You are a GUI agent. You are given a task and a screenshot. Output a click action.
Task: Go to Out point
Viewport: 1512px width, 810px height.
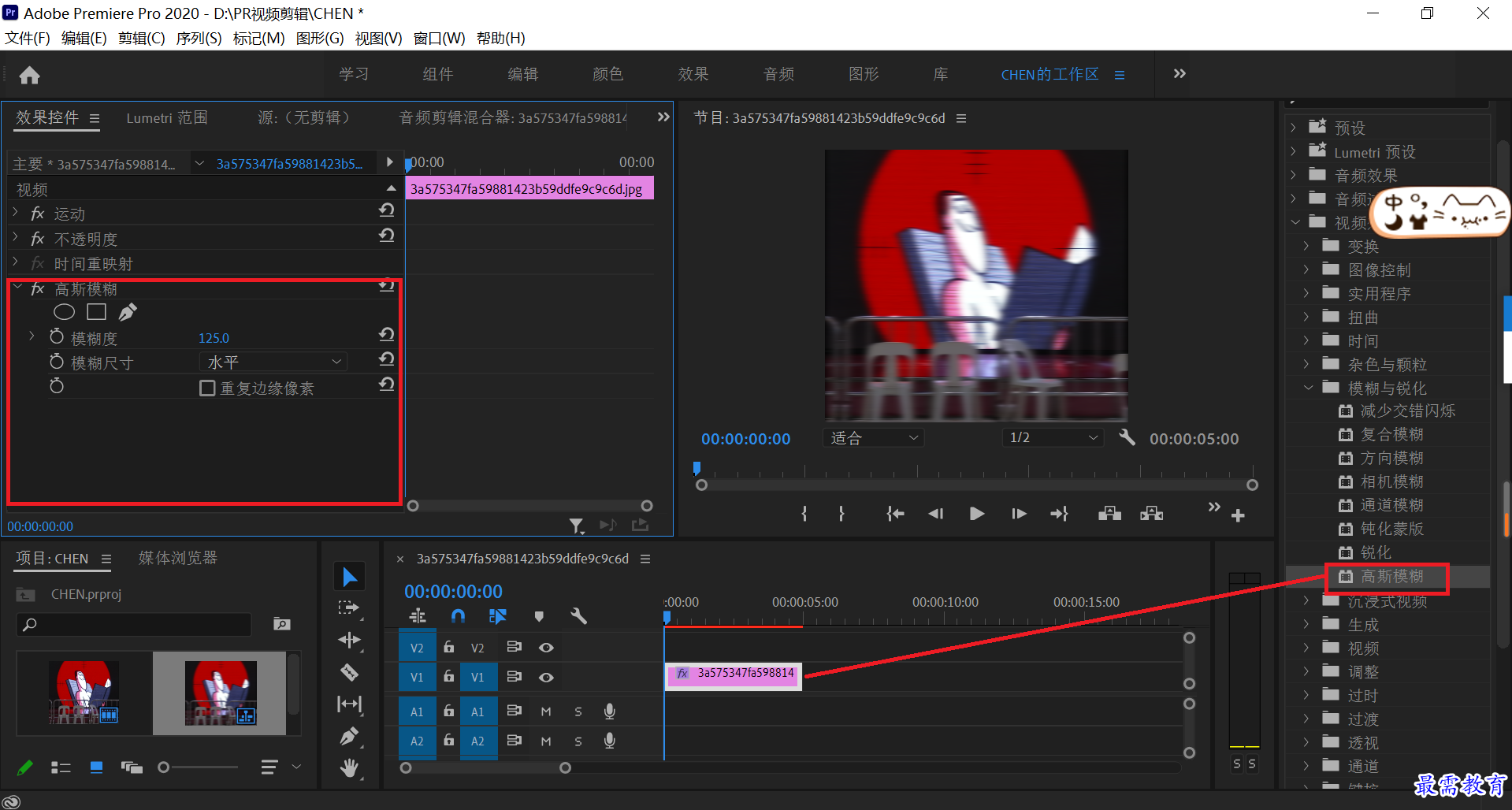[x=1060, y=514]
